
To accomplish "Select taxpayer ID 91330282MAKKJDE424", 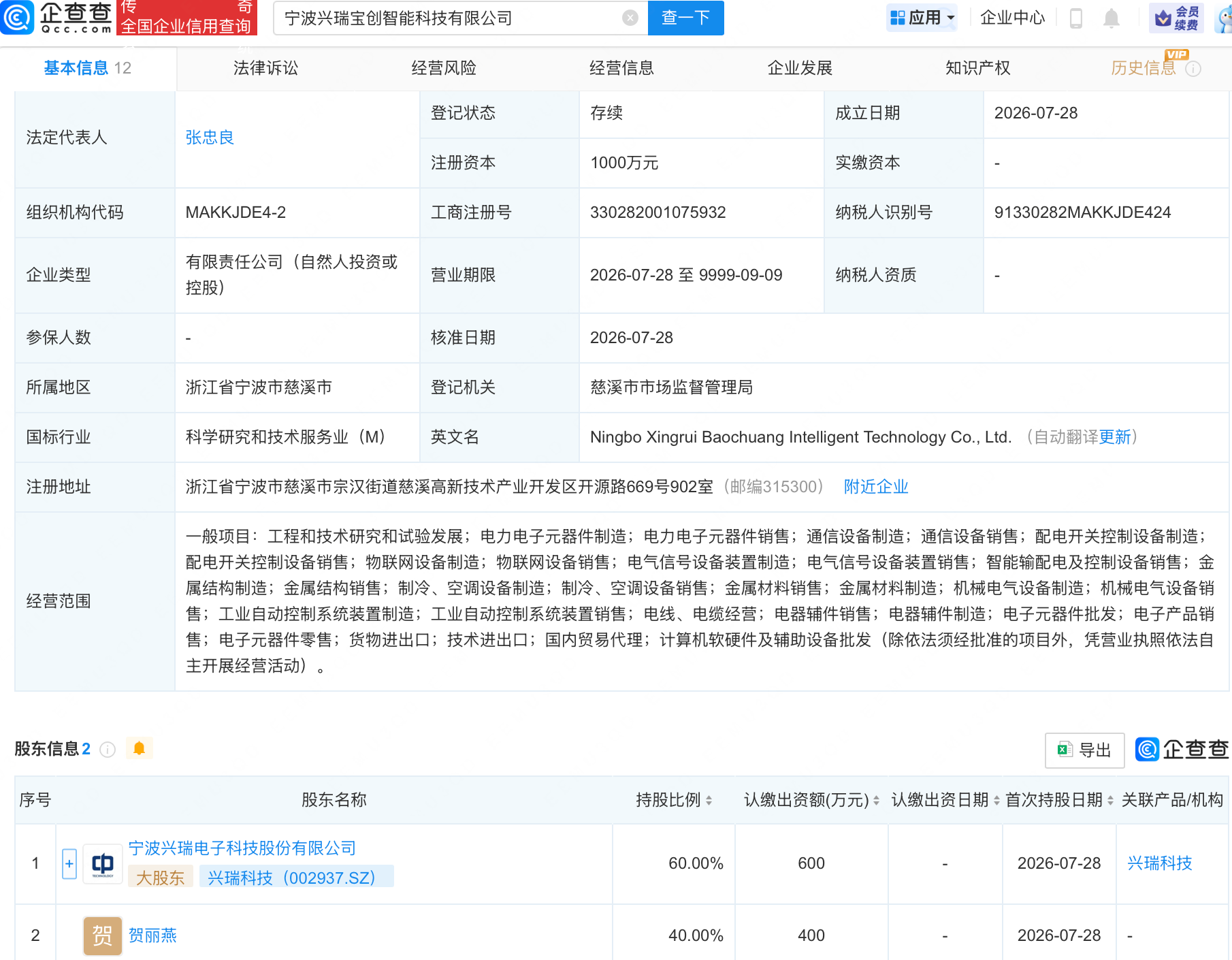I will coord(1082,212).
